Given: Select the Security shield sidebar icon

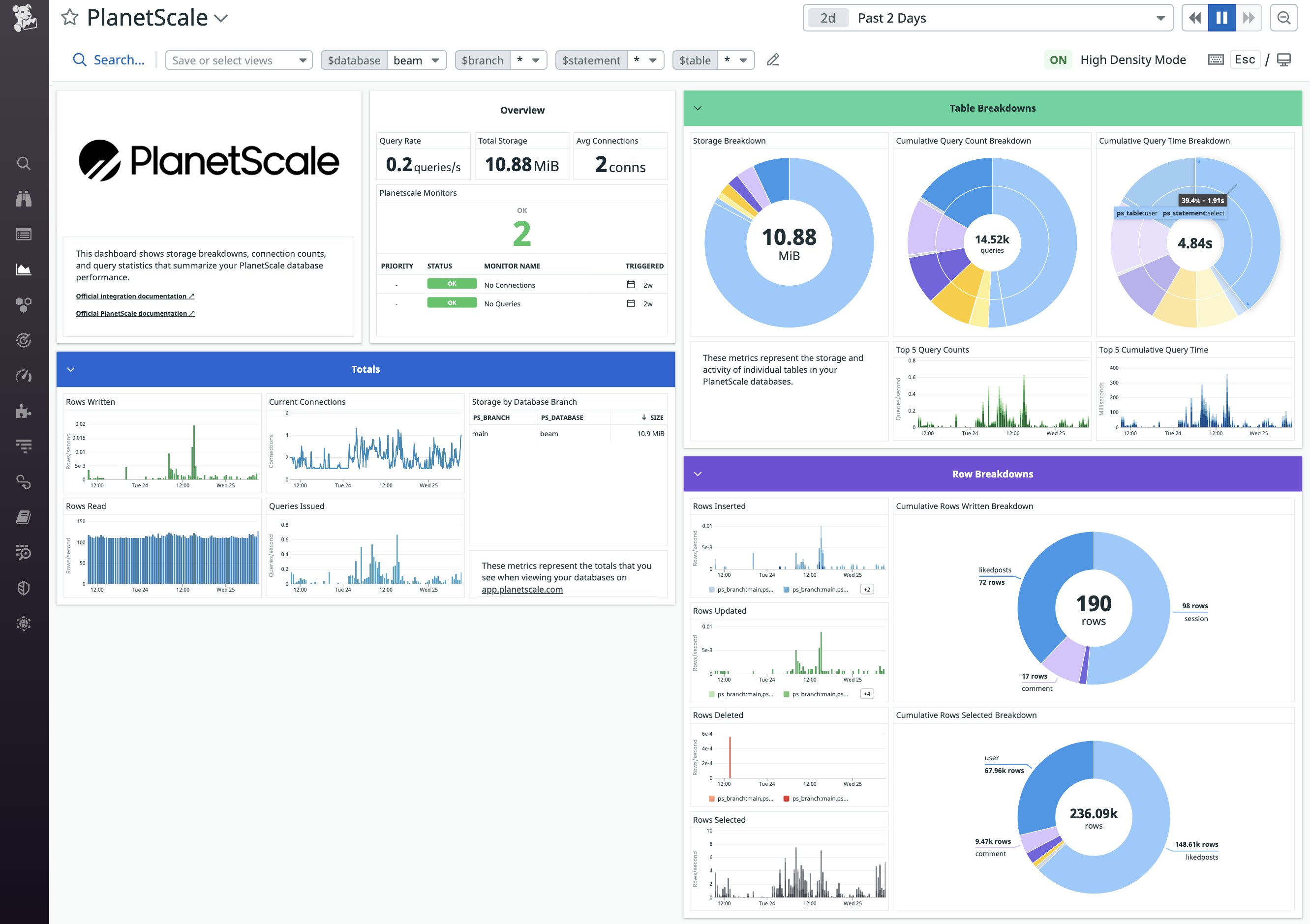Looking at the screenshot, I should [x=24, y=588].
